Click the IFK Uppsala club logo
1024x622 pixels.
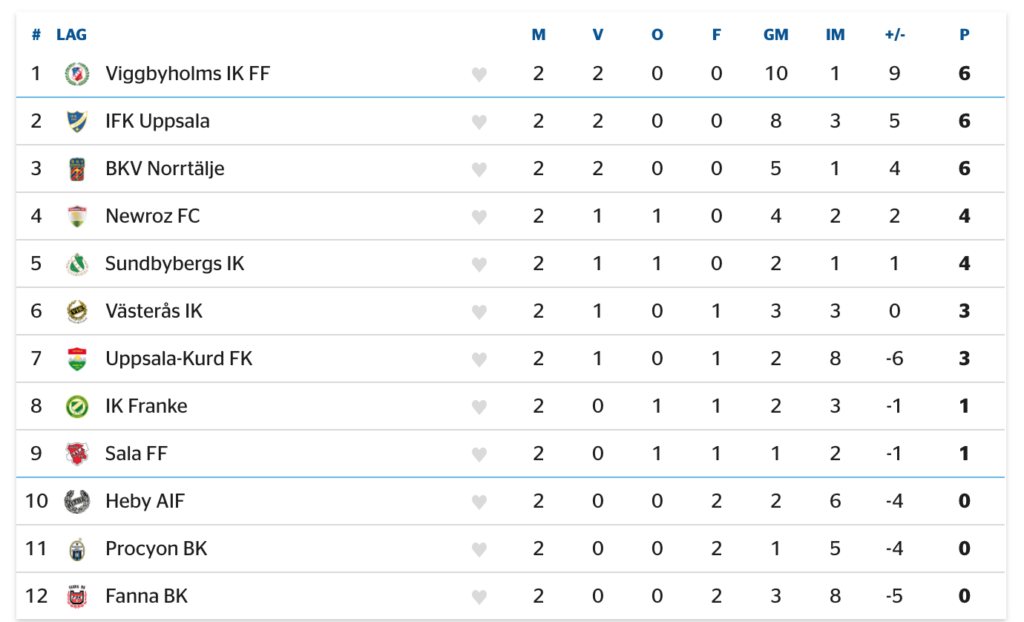tap(77, 122)
